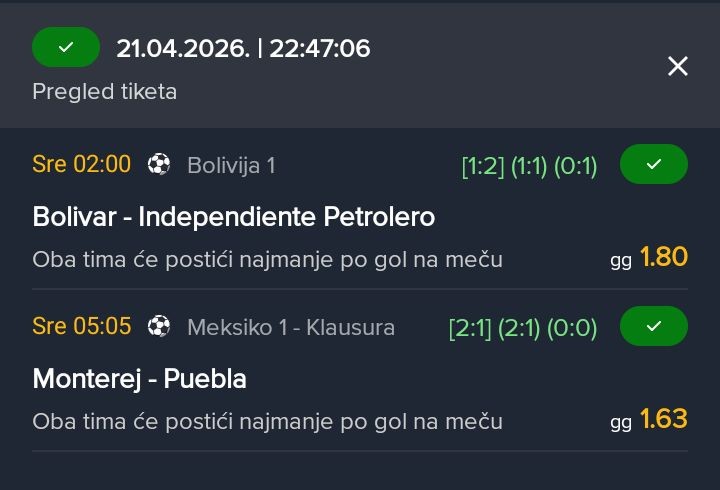Click the Monterej match score [2:1] (2:1) (0:0)
The width and height of the screenshot is (720, 490).
coord(523,327)
